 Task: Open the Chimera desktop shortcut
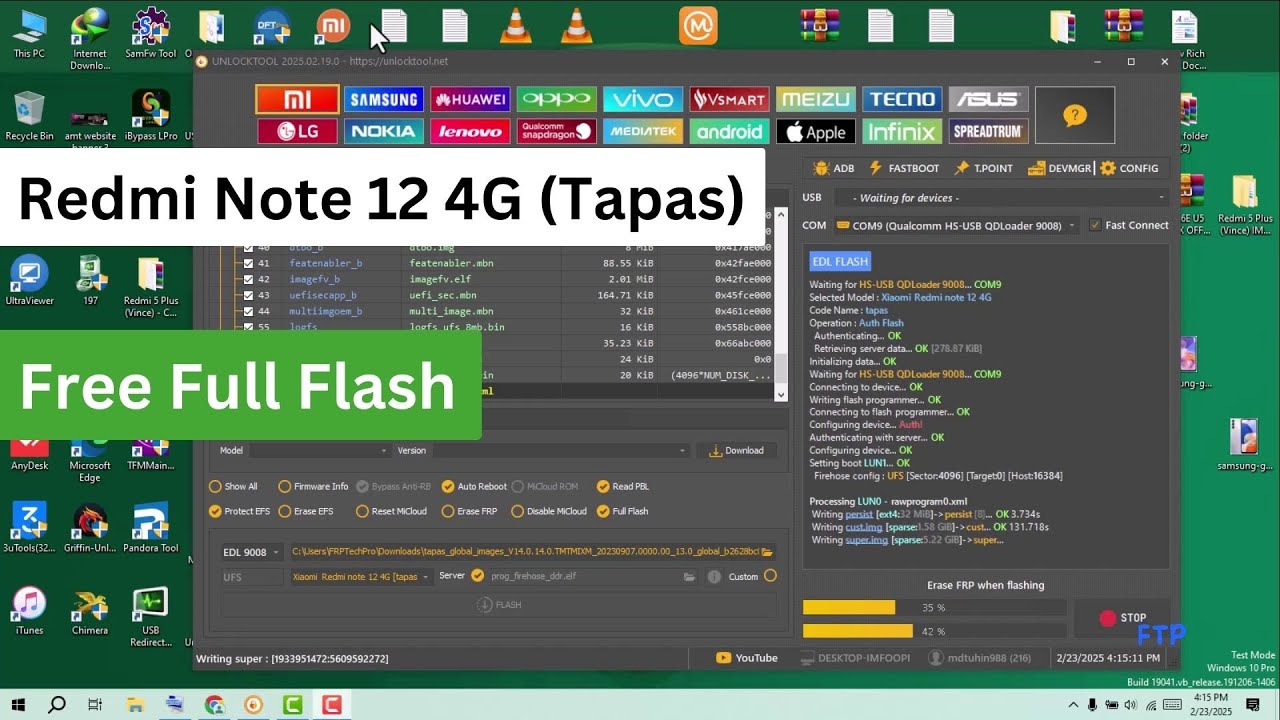90,612
